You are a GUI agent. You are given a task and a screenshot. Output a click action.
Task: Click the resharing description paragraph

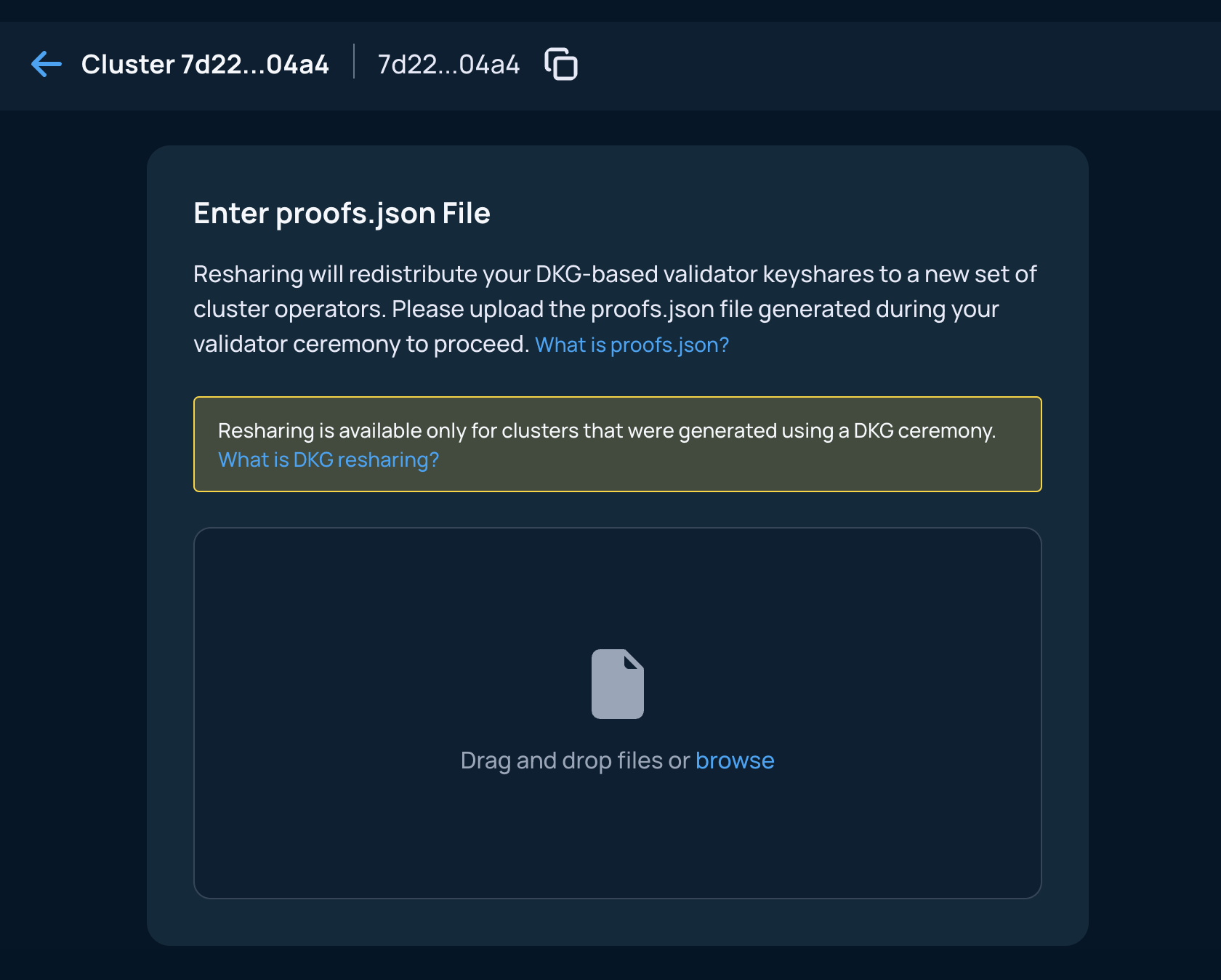click(x=616, y=309)
